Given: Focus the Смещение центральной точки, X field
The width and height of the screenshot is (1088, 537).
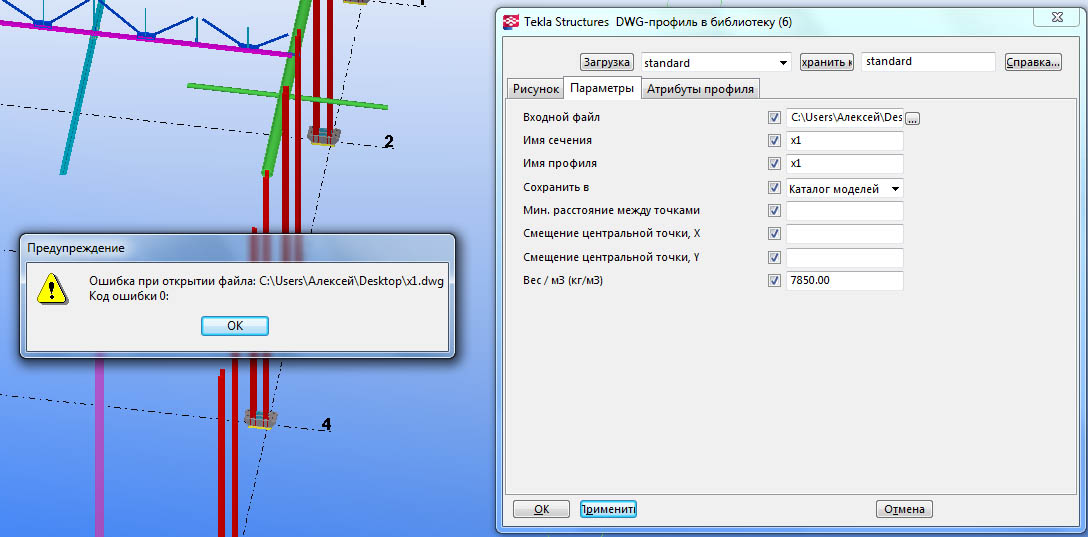Looking at the screenshot, I should click(844, 234).
